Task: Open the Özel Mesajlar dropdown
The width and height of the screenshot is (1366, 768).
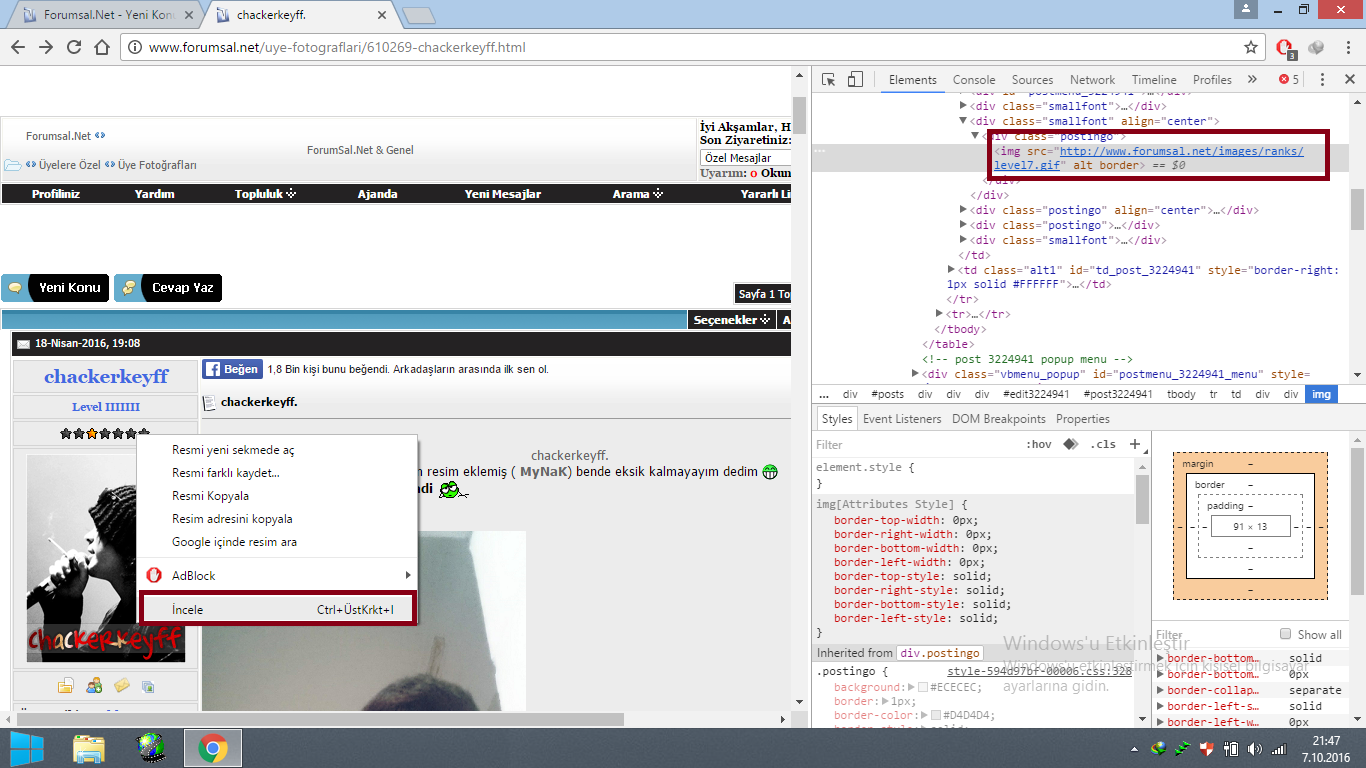Action: point(746,158)
